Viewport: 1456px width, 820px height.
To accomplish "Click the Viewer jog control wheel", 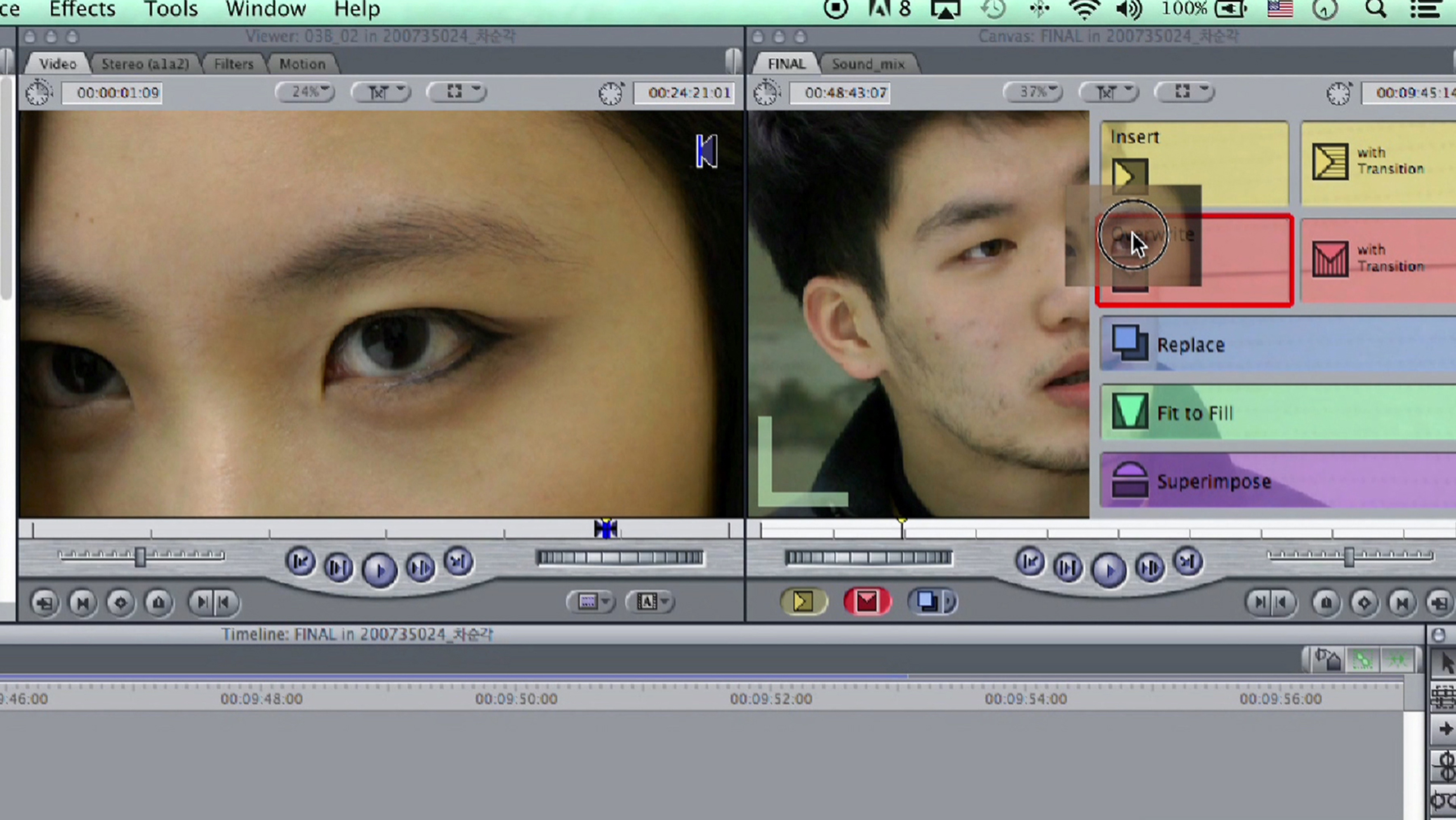I will [x=620, y=558].
